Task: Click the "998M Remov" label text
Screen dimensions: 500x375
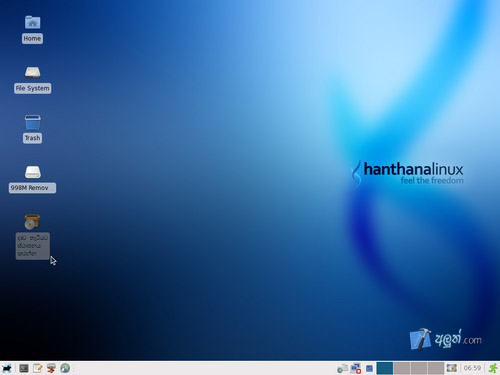Action: [32, 188]
